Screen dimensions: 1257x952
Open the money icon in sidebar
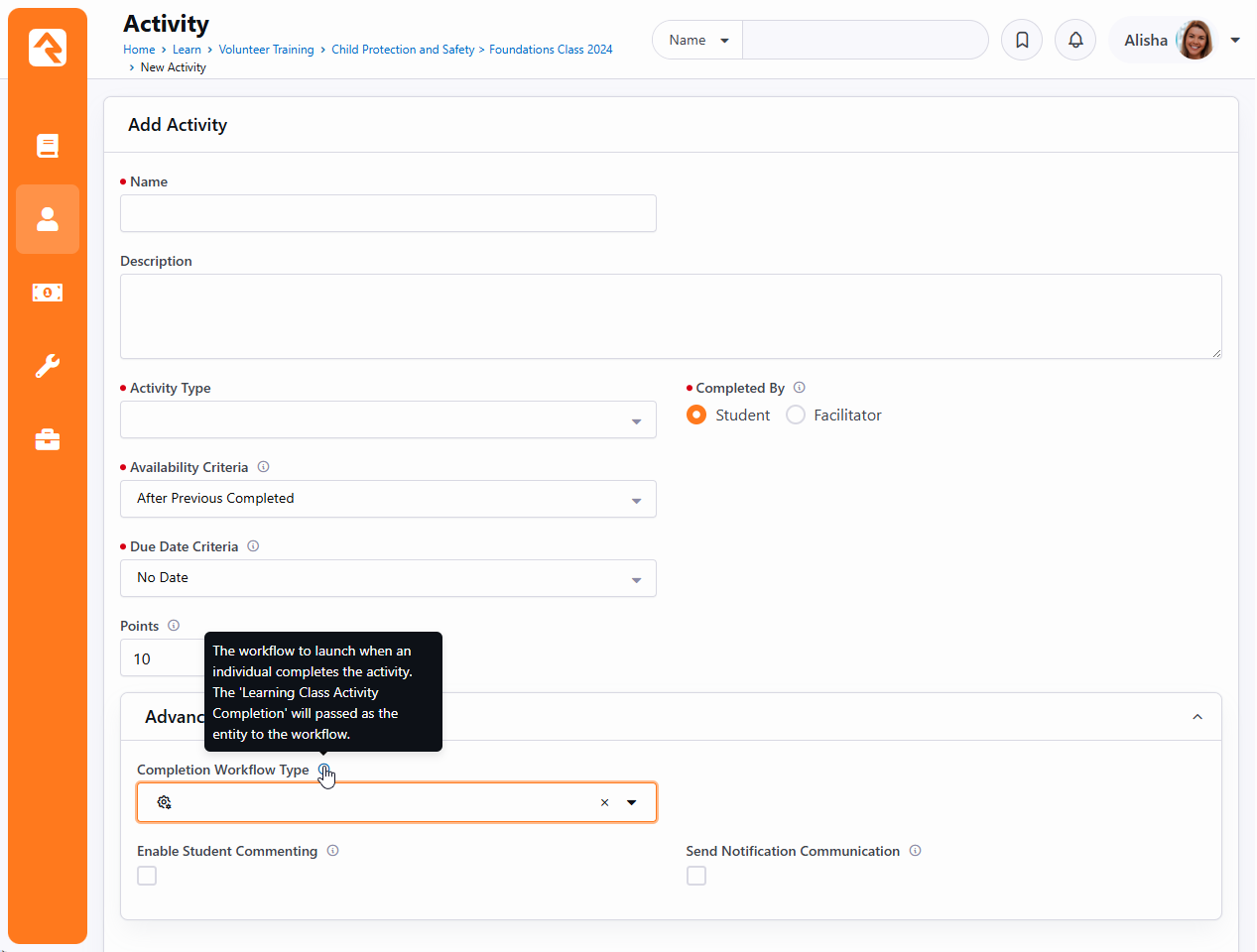point(48,293)
